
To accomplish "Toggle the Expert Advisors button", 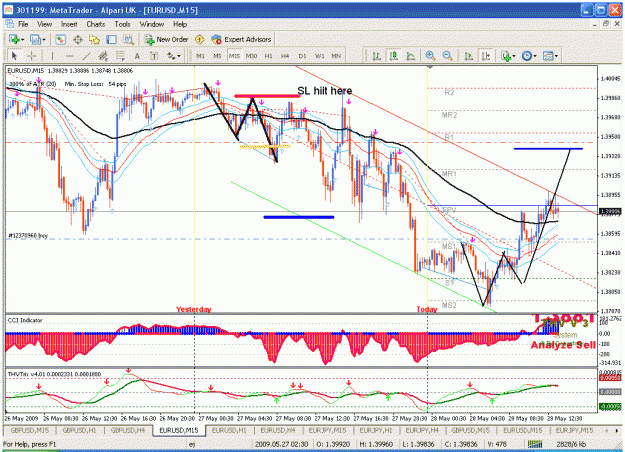I will pos(242,39).
